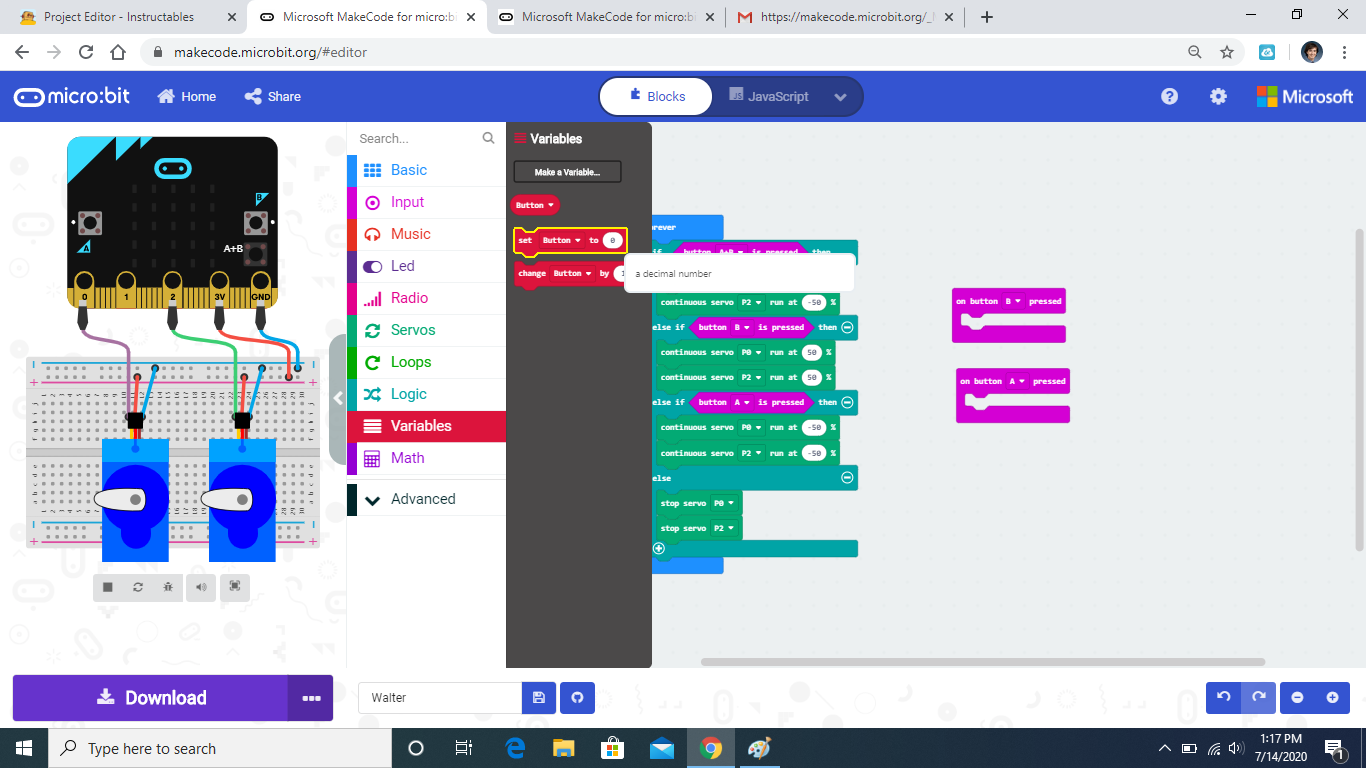Open the Button variable dropdown in the set block

[x=561, y=240]
